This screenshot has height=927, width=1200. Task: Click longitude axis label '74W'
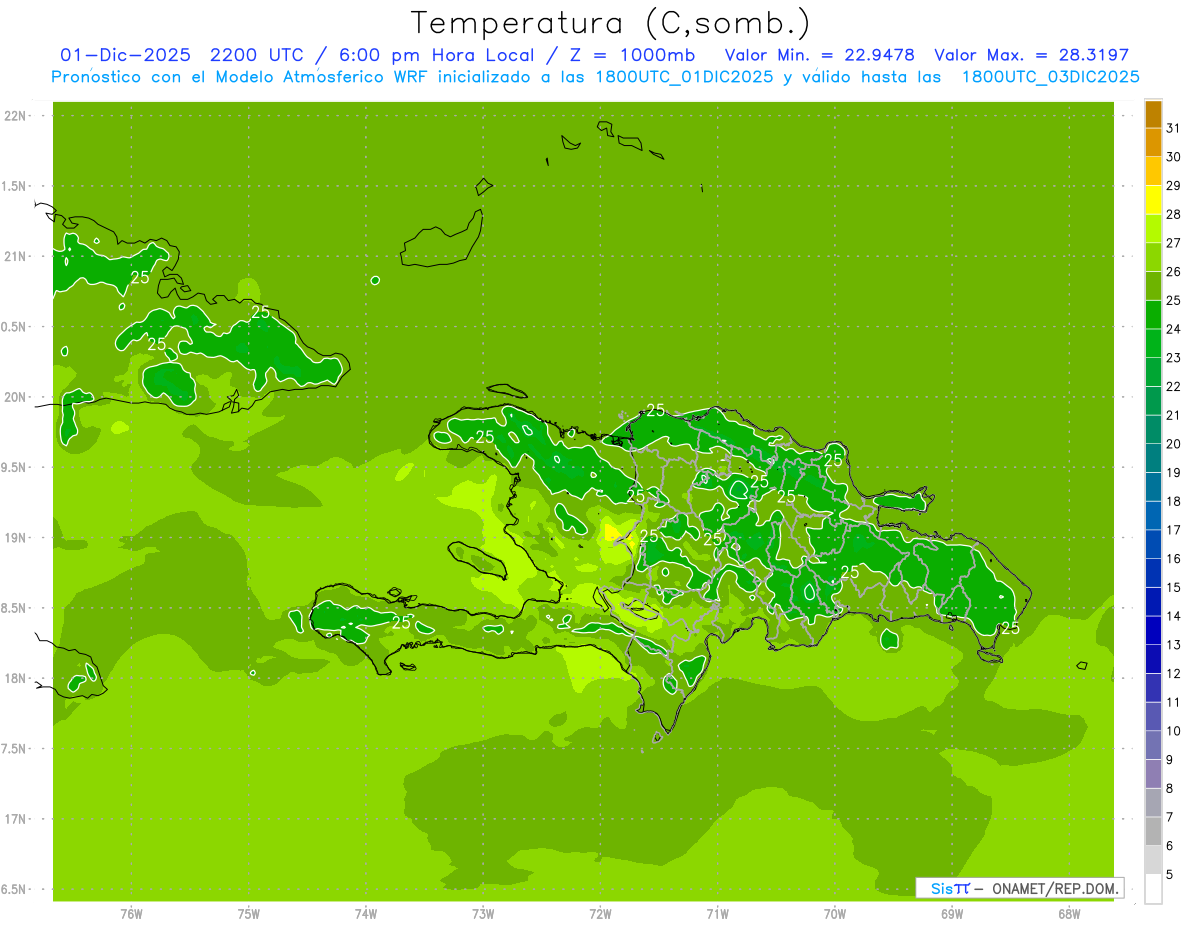pyautogui.click(x=366, y=913)
